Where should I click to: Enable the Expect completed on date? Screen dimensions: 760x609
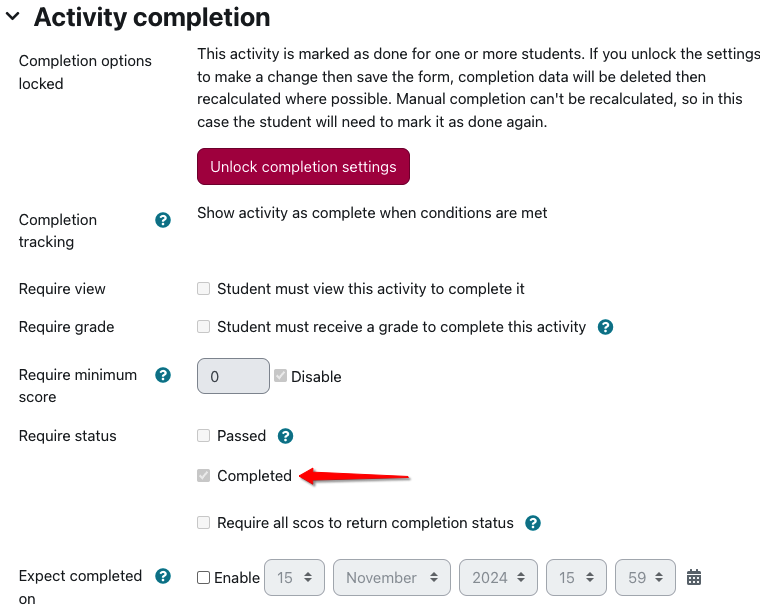coord(204,577)
